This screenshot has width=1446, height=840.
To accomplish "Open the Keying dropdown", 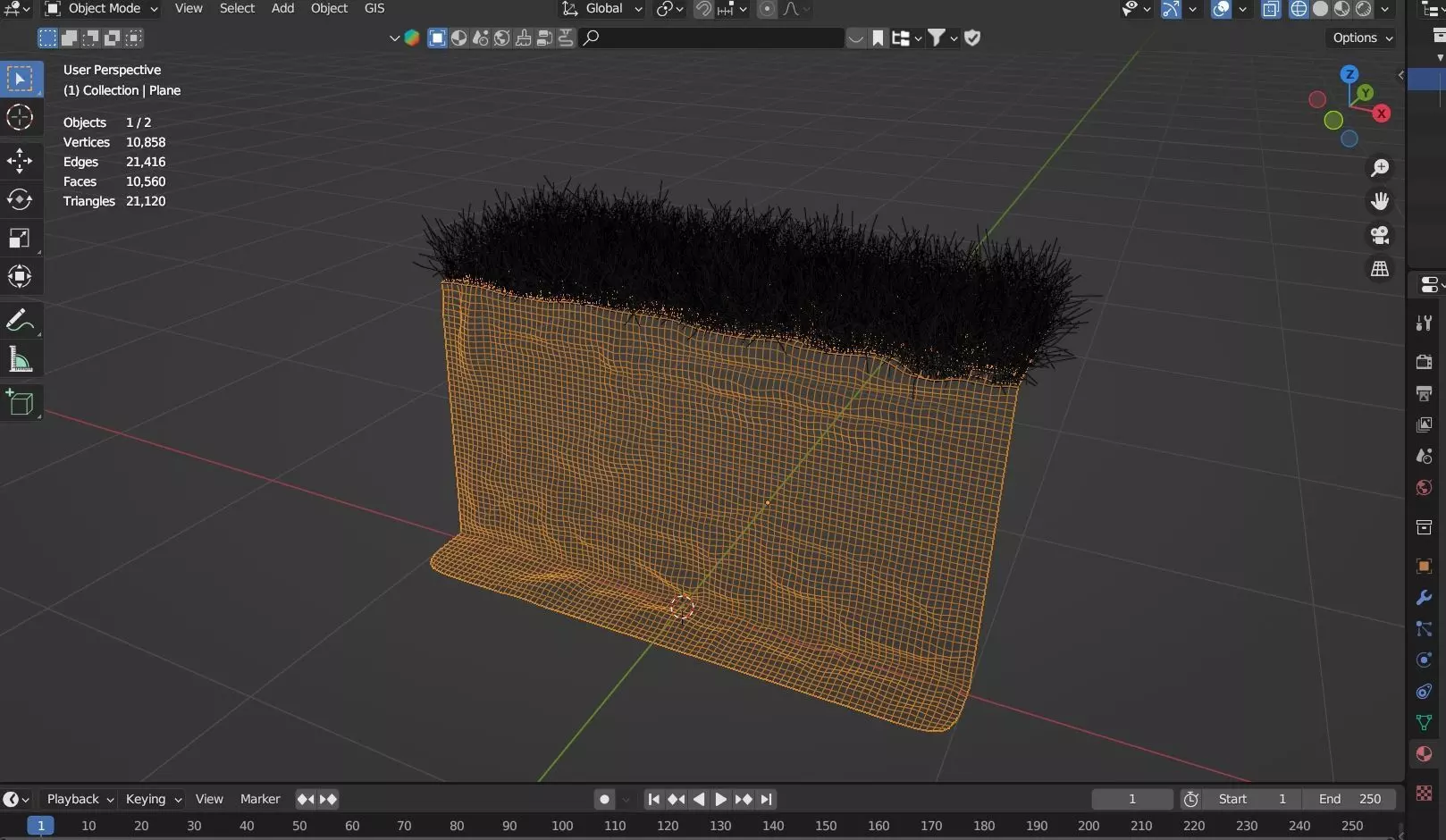I will pos(154,799).
